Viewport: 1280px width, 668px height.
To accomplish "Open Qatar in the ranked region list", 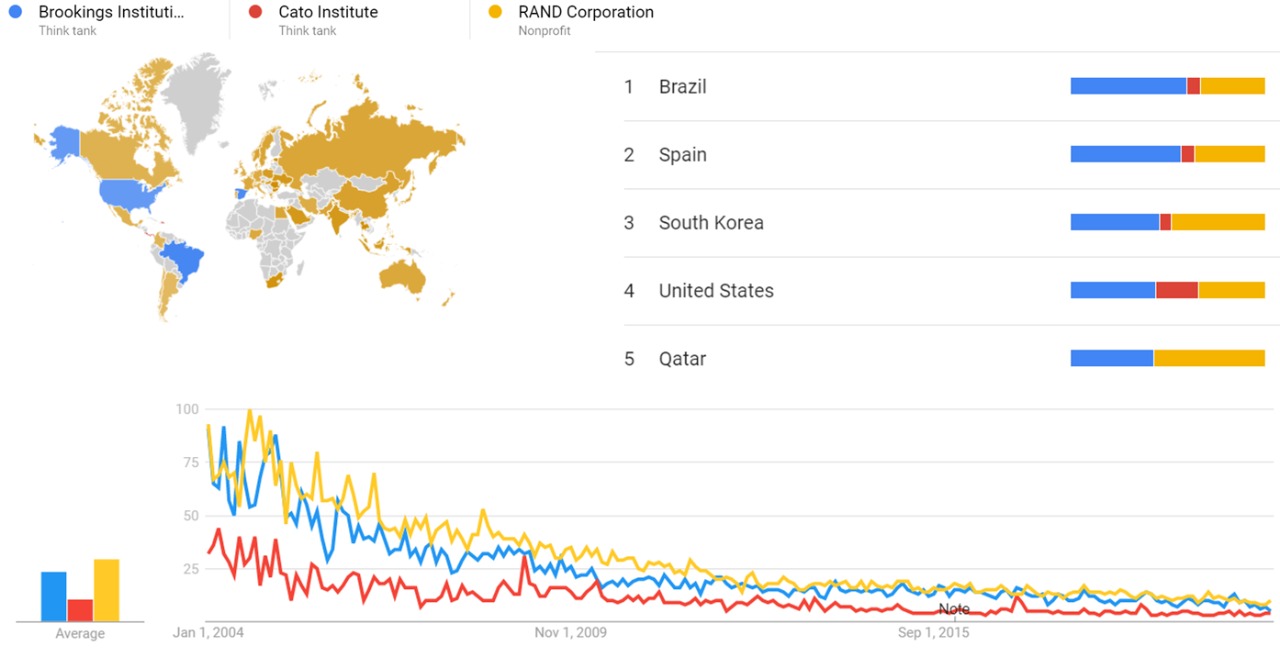I will click(682, 359).
